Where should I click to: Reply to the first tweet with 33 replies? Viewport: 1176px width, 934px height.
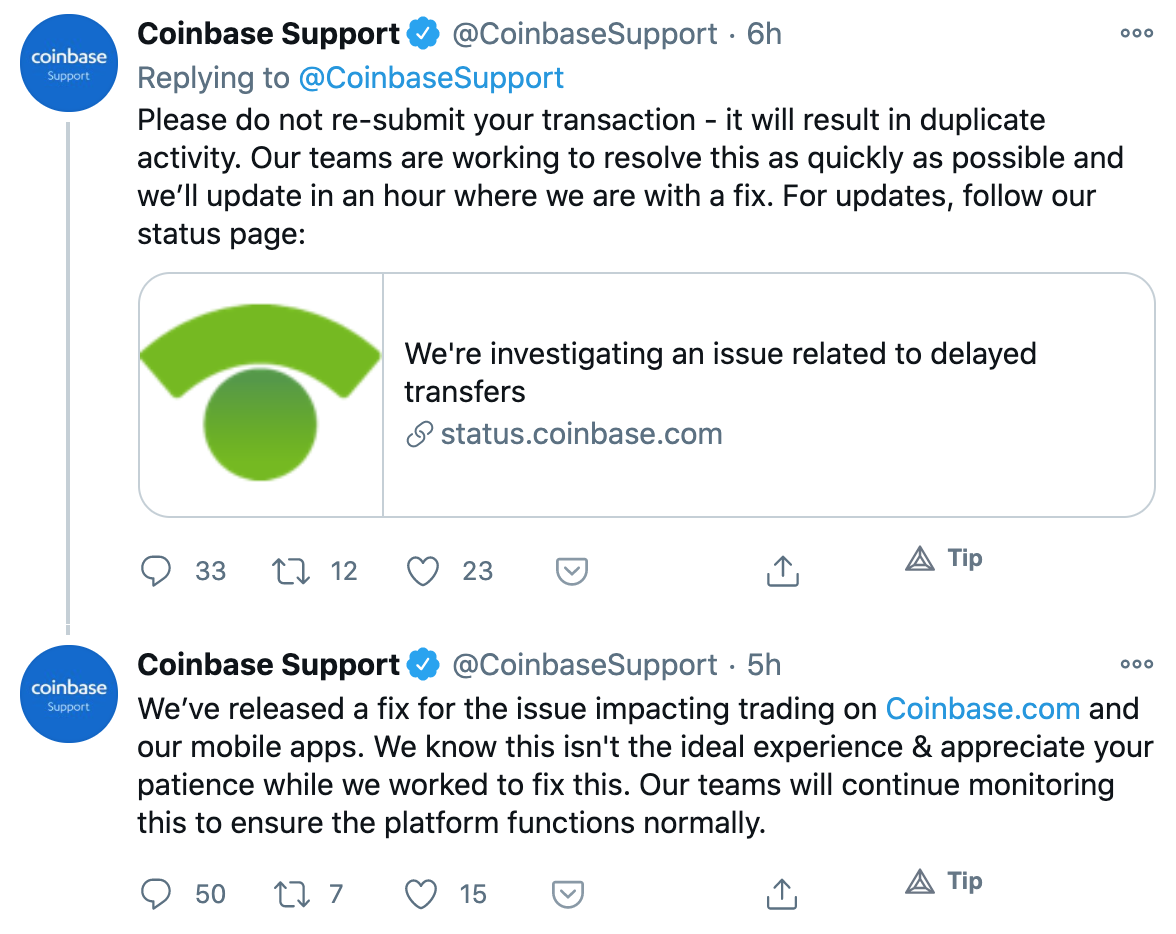point(156,571)
